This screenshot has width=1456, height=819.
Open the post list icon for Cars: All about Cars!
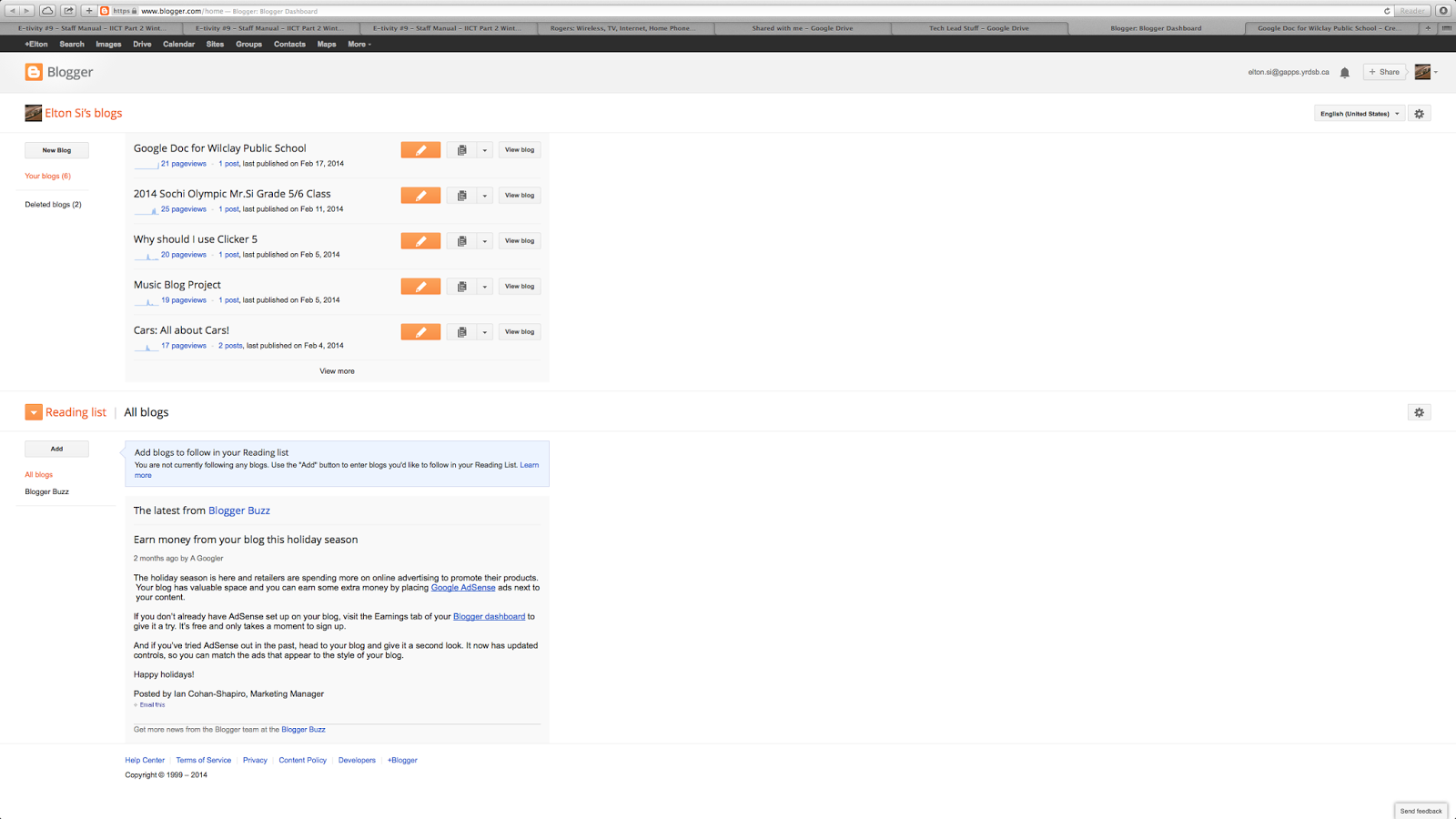[x=461, y=332]
